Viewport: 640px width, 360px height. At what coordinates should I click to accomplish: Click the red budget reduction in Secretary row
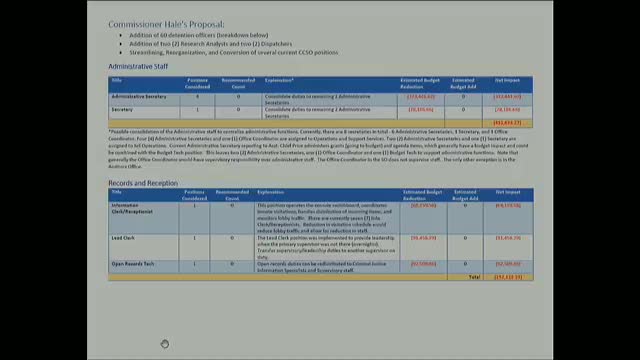click(421, 110)
